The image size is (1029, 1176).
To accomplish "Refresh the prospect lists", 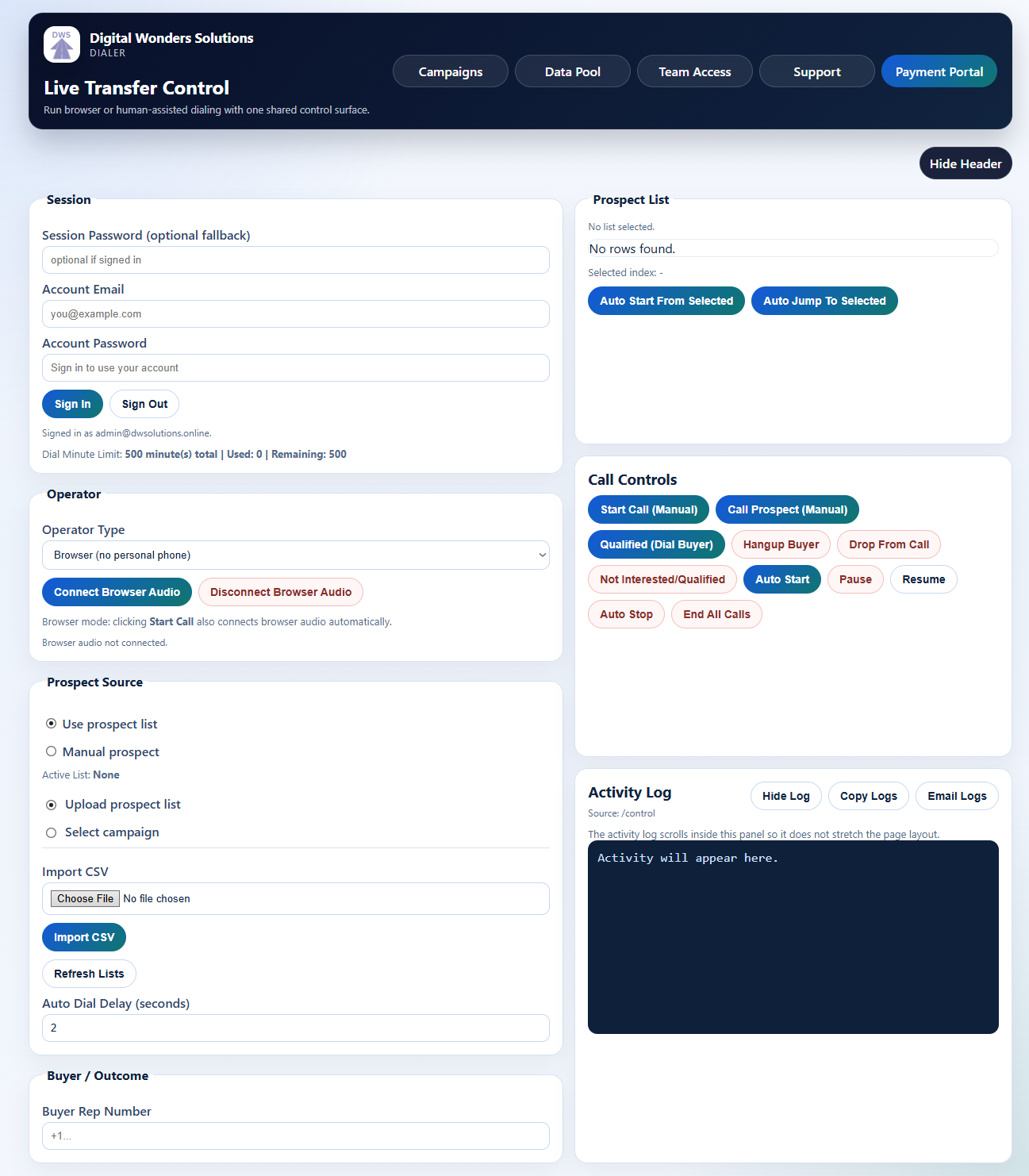I will click(x=89, y=974).
